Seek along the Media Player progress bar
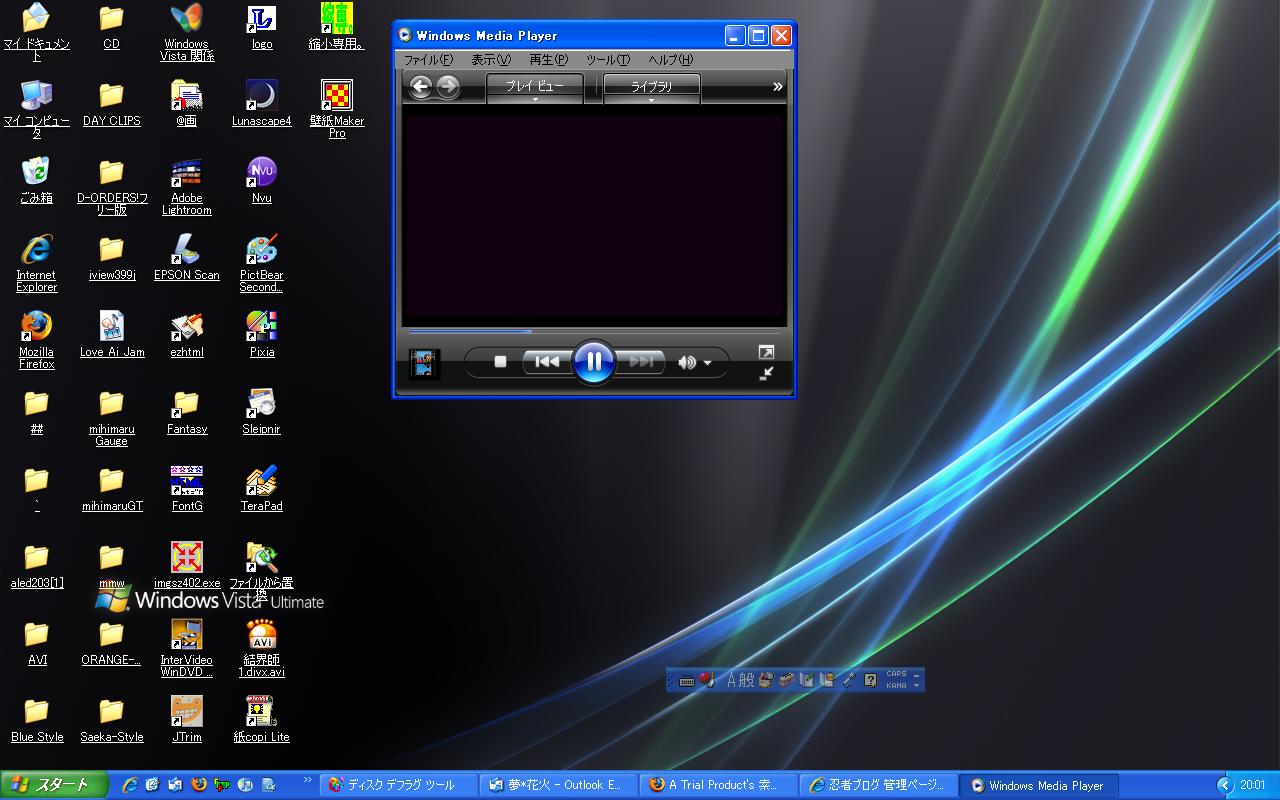The width and height of the screenshot is (1280, 800). [x=594, y=331]
